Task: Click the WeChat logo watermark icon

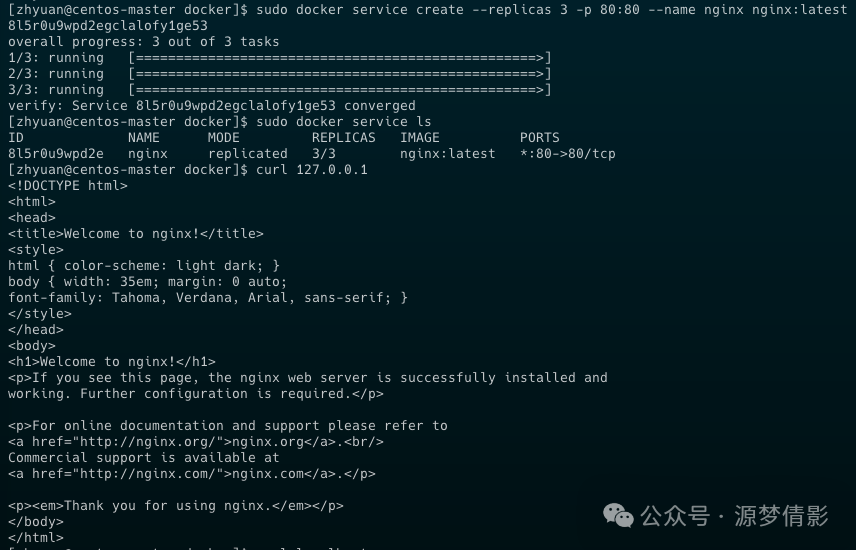Action: [618, 516]
